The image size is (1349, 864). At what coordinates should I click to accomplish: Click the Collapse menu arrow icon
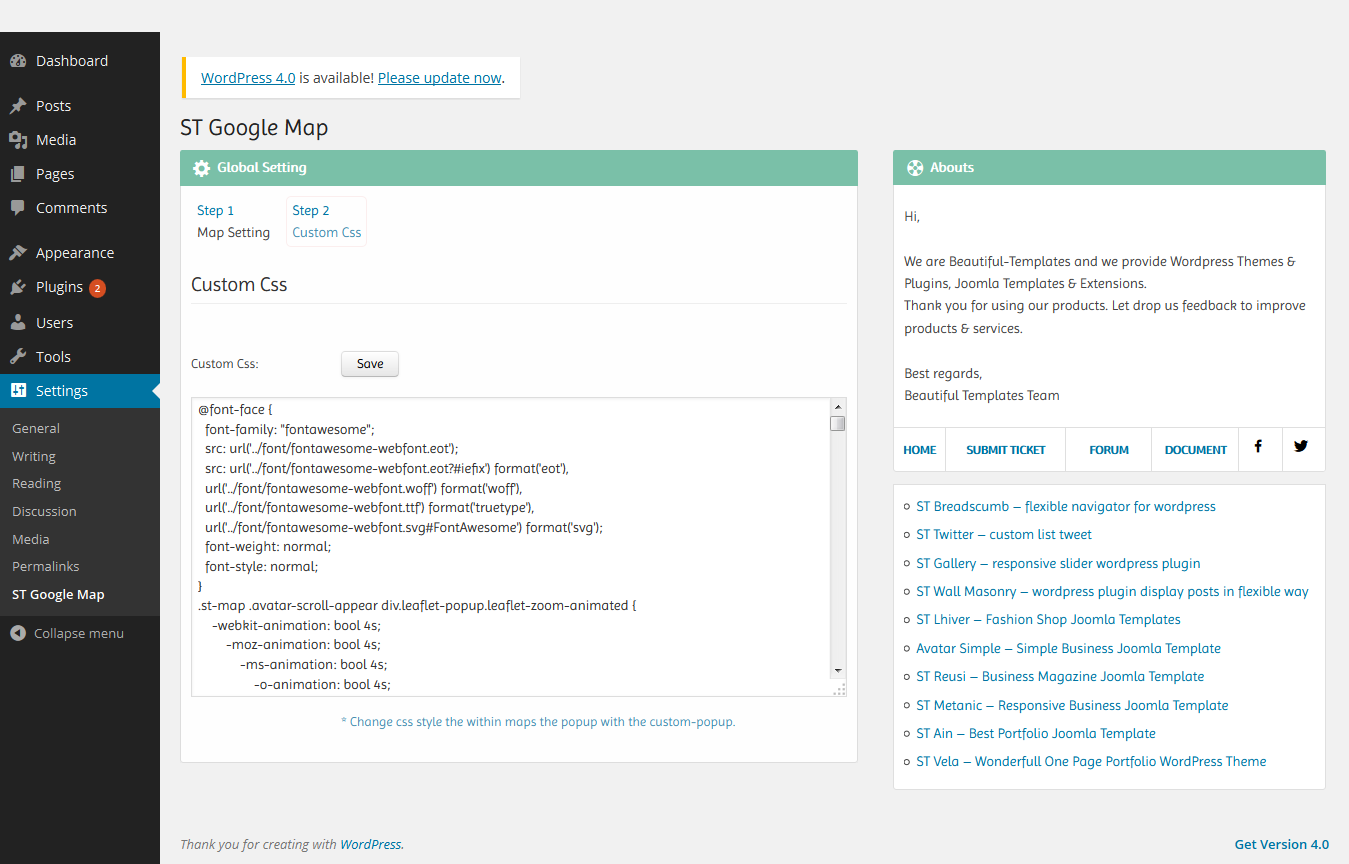(x=18, y=633)
